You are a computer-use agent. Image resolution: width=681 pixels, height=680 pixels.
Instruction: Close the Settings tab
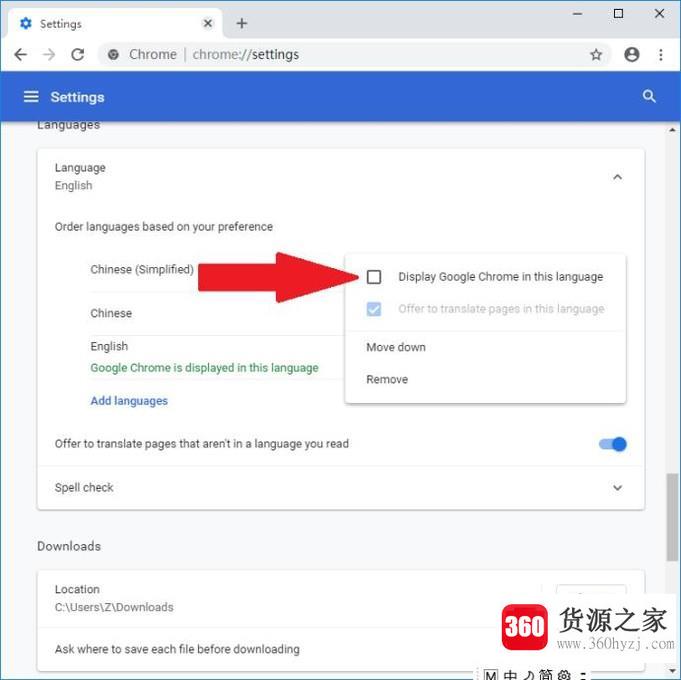coord(208,23)
